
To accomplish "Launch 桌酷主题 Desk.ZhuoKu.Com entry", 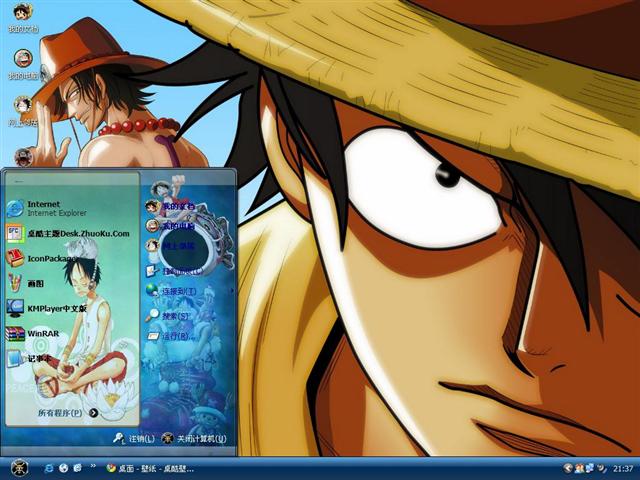I will (x=72, y=233).
